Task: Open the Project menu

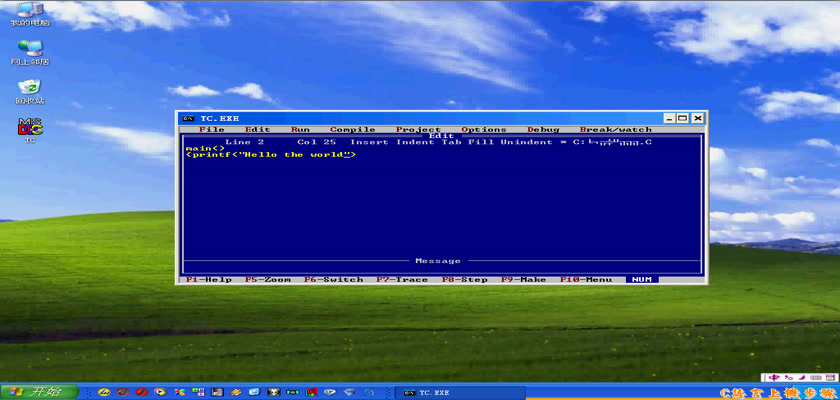Action: (418, 130)
